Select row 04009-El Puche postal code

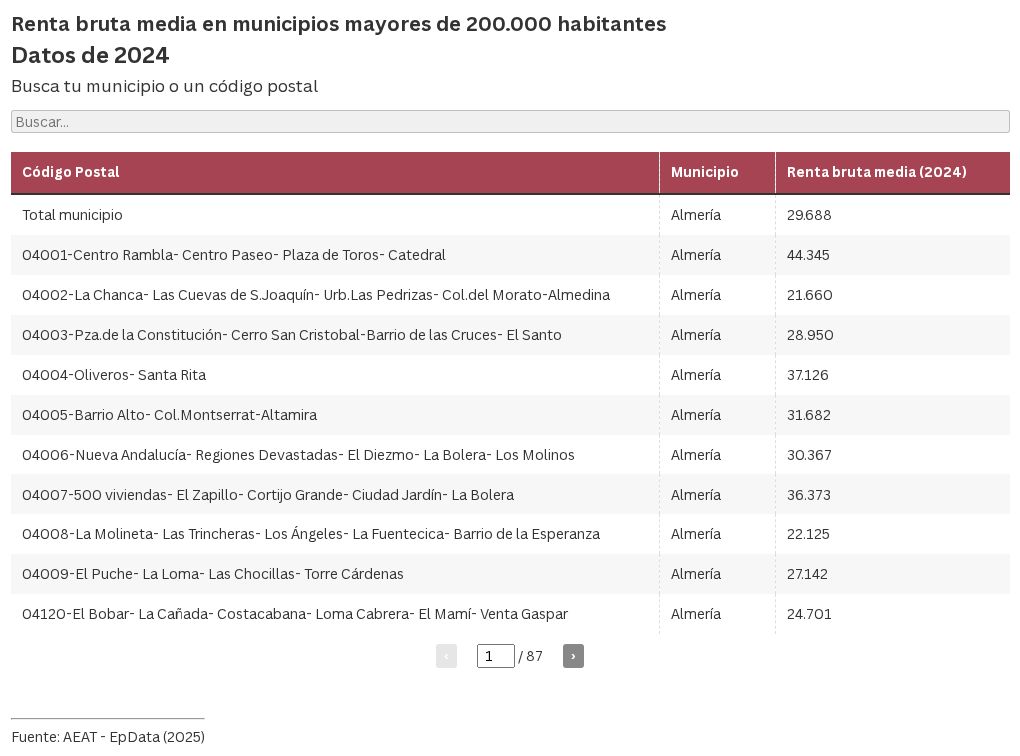[x=213, y=574]
